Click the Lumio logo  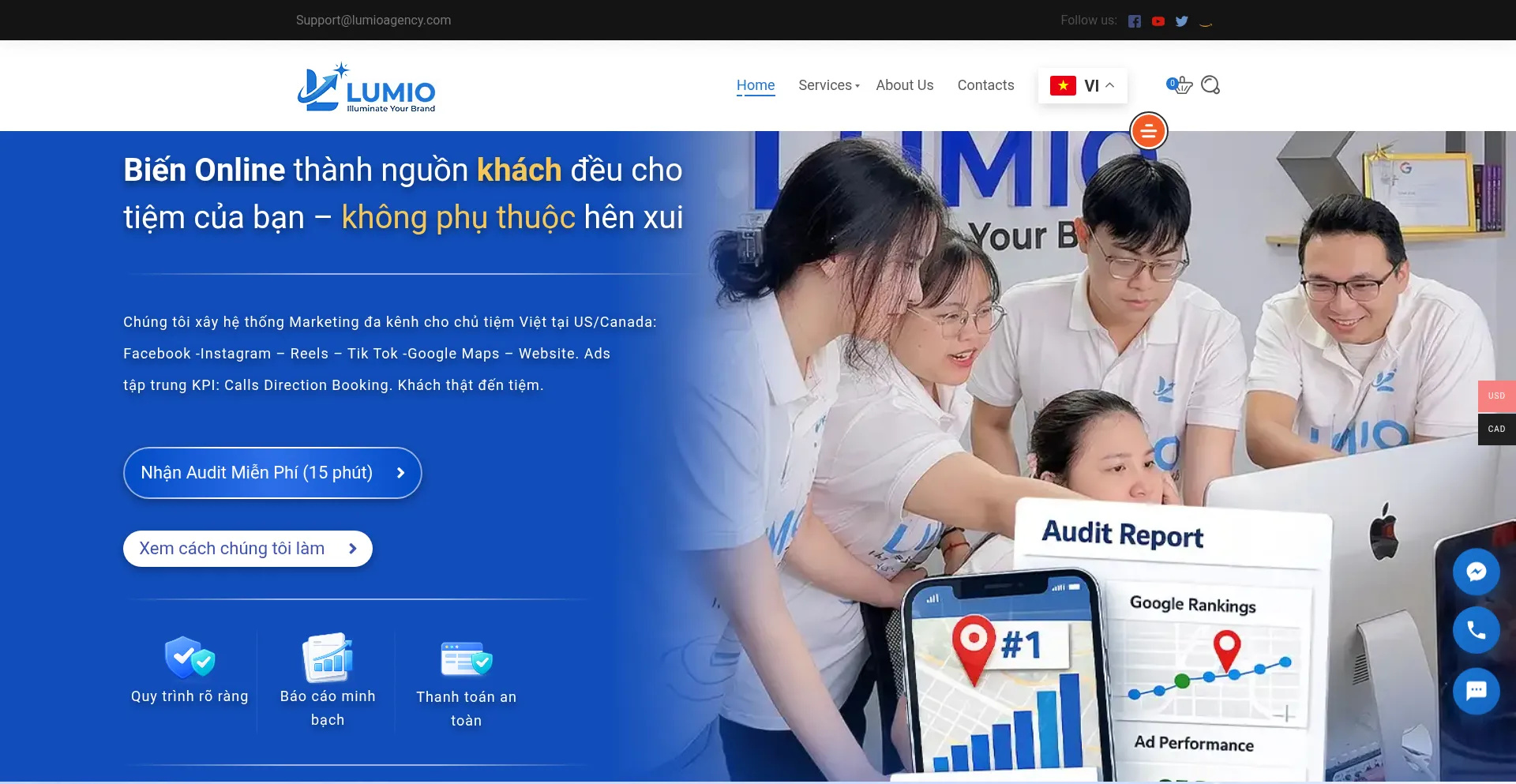[x=366, y=88]
